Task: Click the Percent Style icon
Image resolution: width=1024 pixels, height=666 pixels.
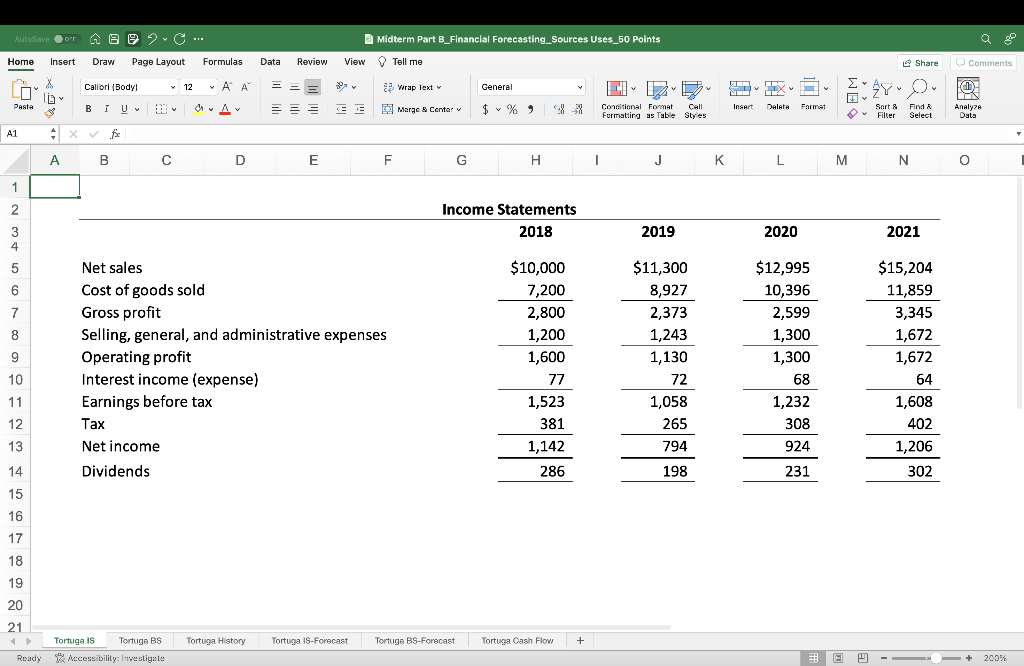Action: [x=512, y=109]
